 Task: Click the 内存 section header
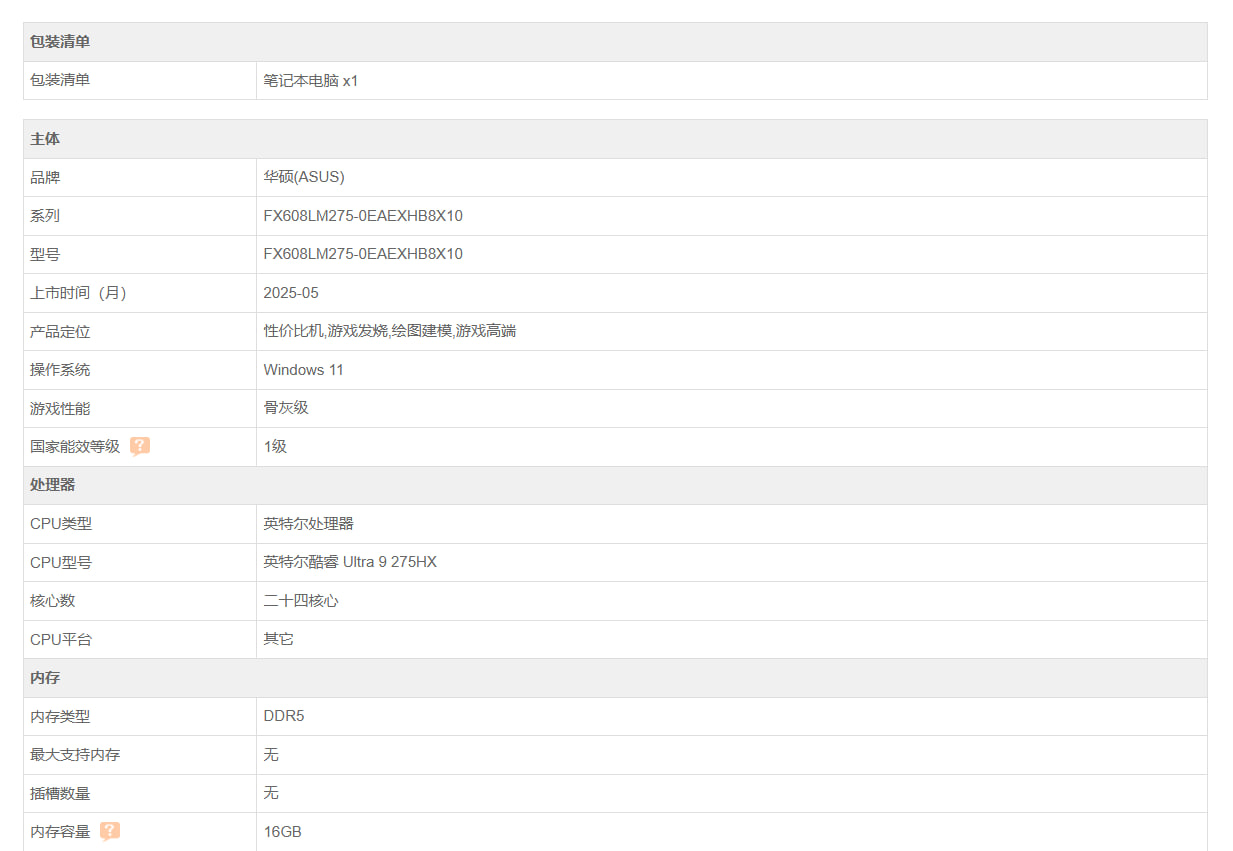click(45, 678)
